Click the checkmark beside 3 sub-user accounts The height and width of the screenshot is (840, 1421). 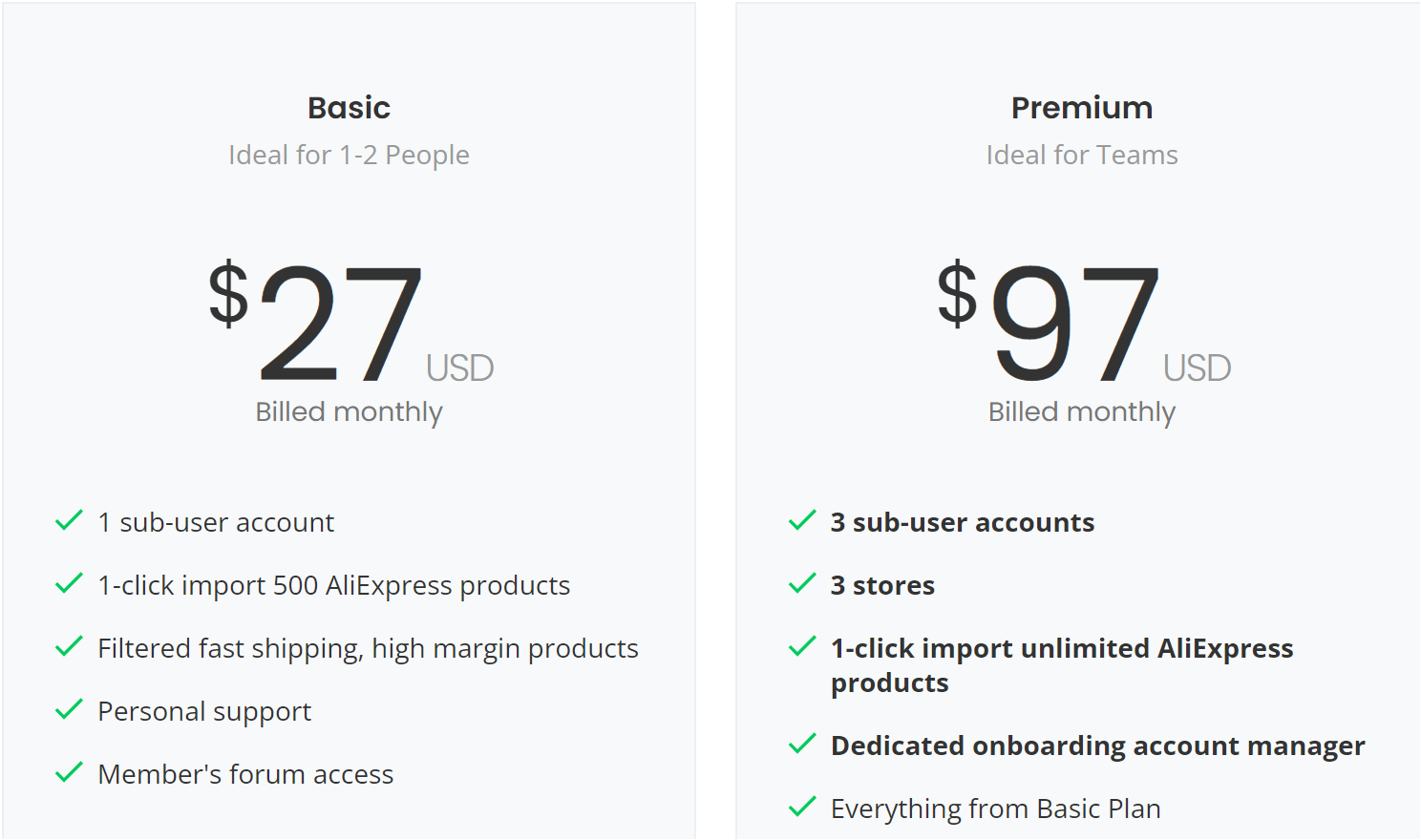(x=802, y=521)
